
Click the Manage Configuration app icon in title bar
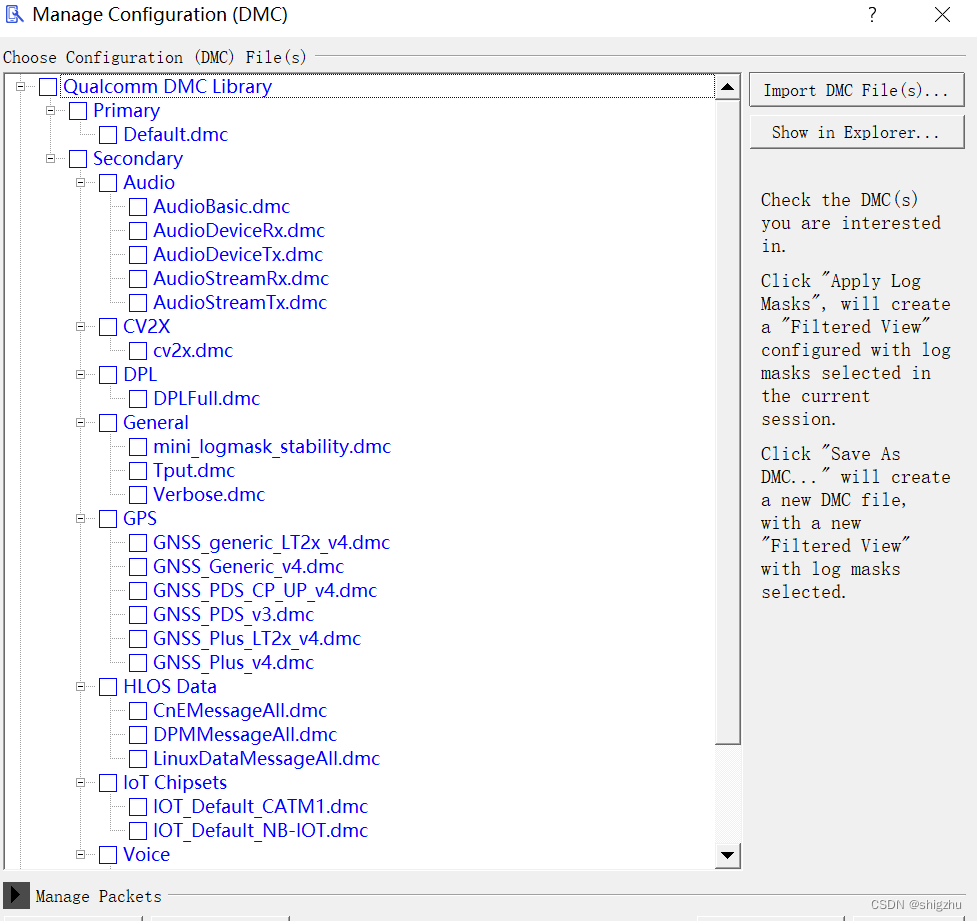tap(14, 14)
